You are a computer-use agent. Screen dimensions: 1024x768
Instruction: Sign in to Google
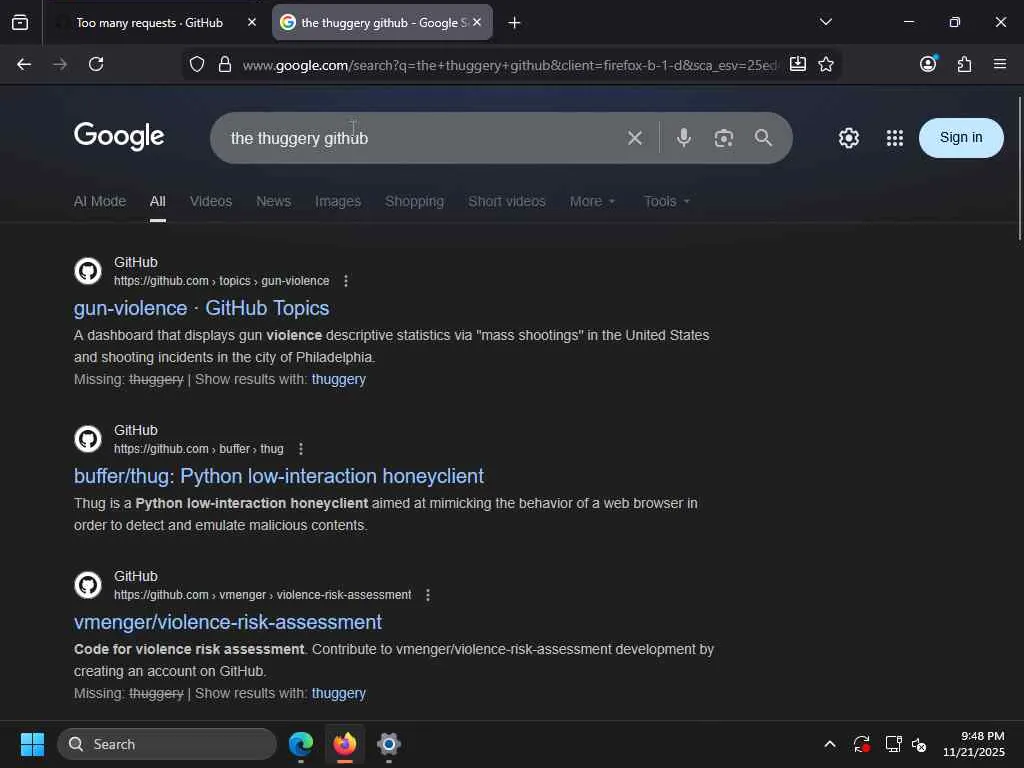[x=961, y=138]
